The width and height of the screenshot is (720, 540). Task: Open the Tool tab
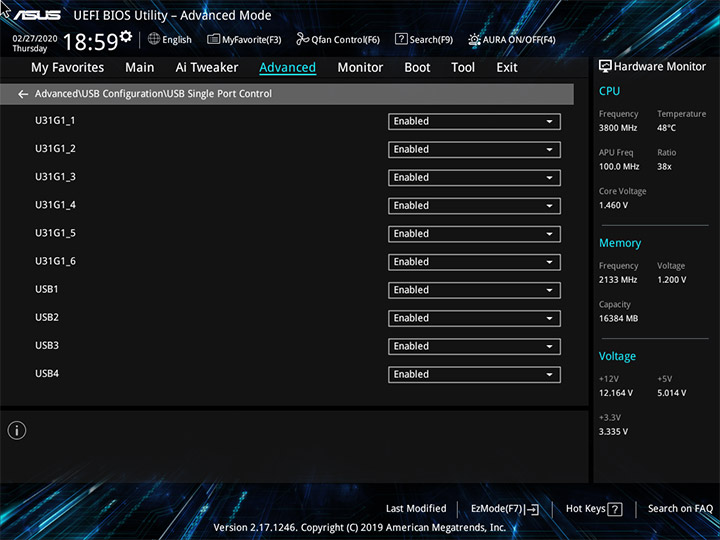(x=463, y=68)
